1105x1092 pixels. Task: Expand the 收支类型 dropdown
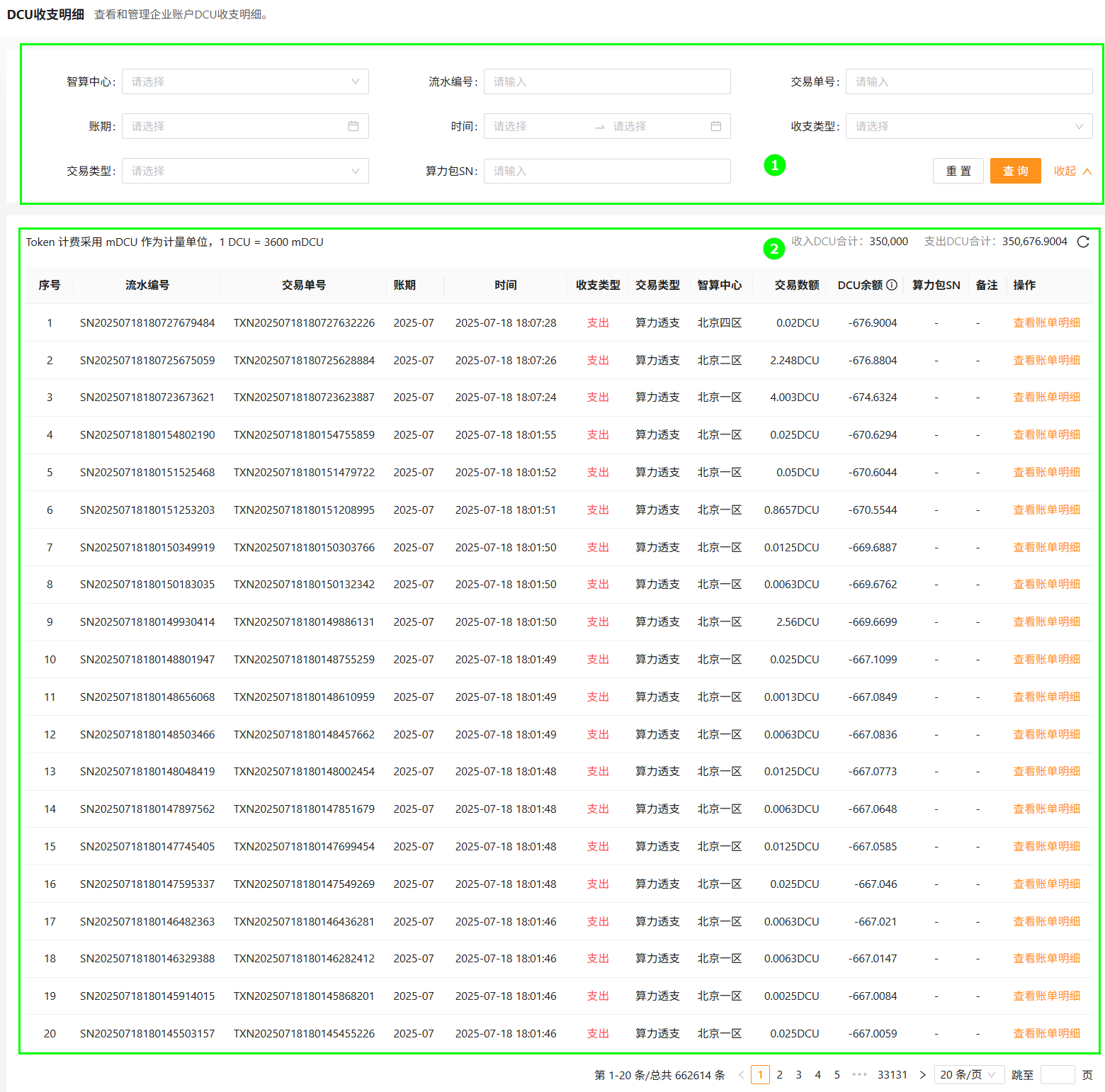[968, 126]
